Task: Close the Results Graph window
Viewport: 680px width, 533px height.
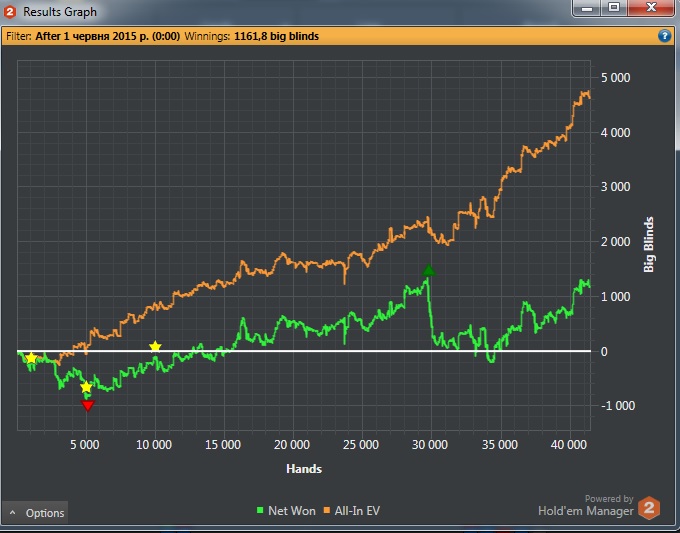Action: (651, 7)
